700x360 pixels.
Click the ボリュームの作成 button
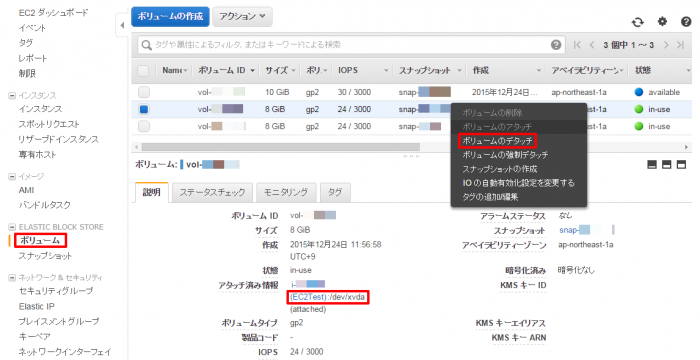[170, 17]
